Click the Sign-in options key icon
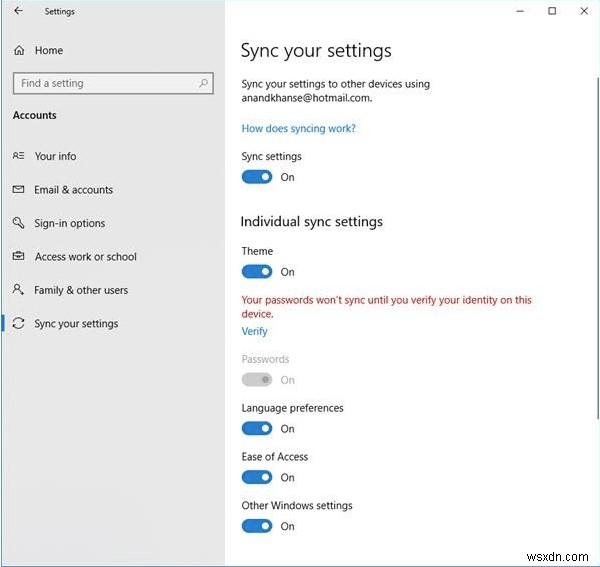Image resolution: width=600 pixels, height=567 pixels. point(18,223)
